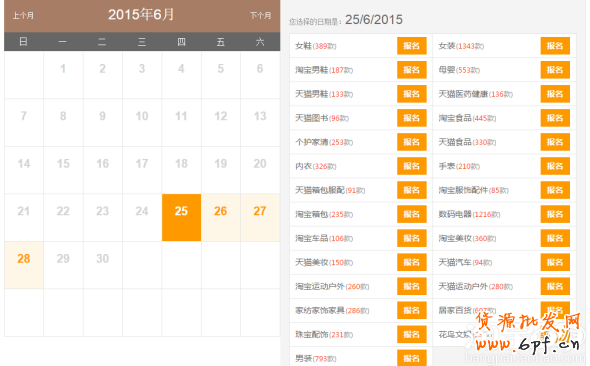Click 报名 for 女装(1343款)

(x=555, y=46)
